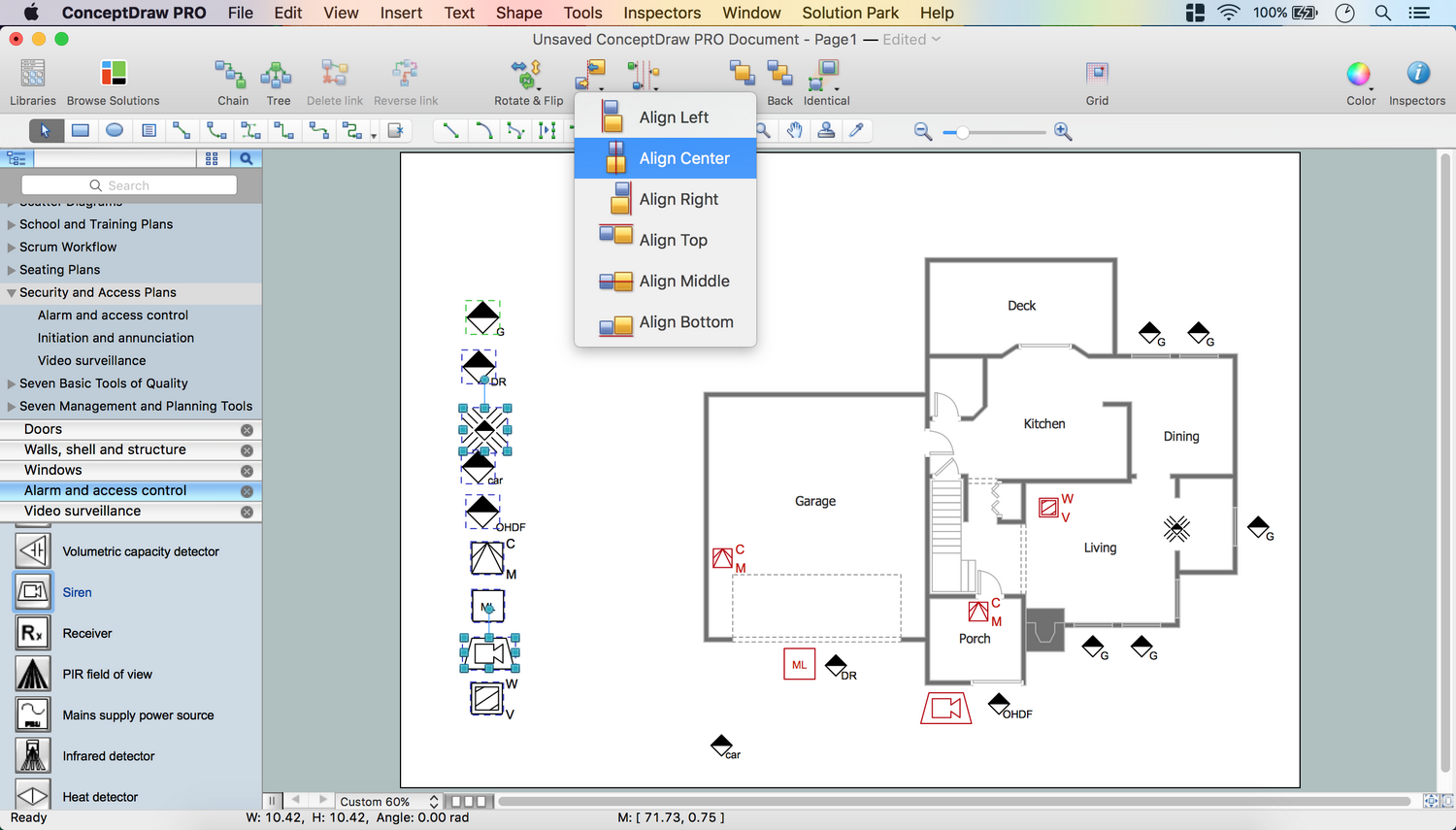Toggle library search mode
This screenshot has width=1456, height=830.
[246, 158]
